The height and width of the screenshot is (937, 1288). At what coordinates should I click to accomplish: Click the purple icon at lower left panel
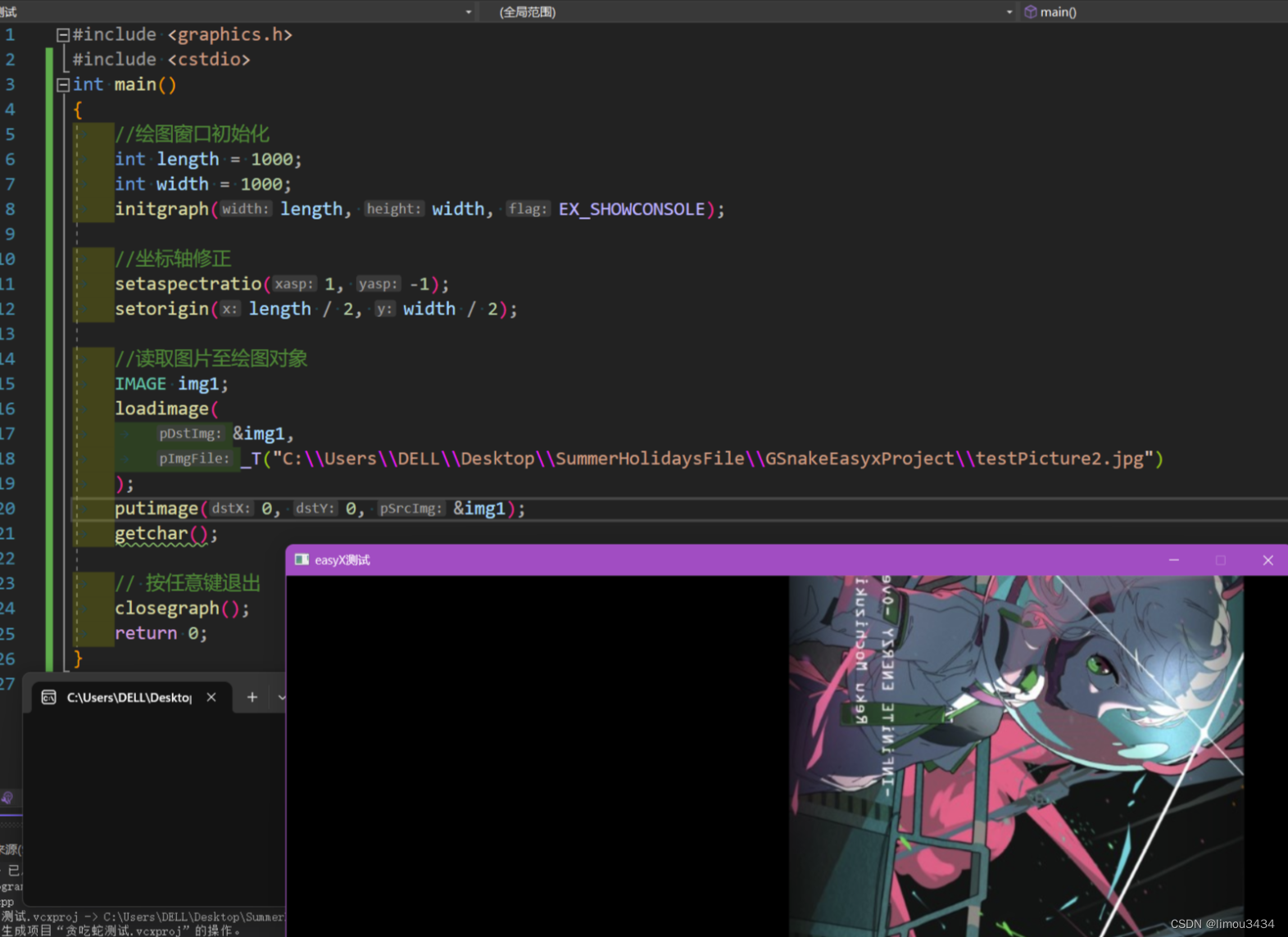tap(7, 798)
